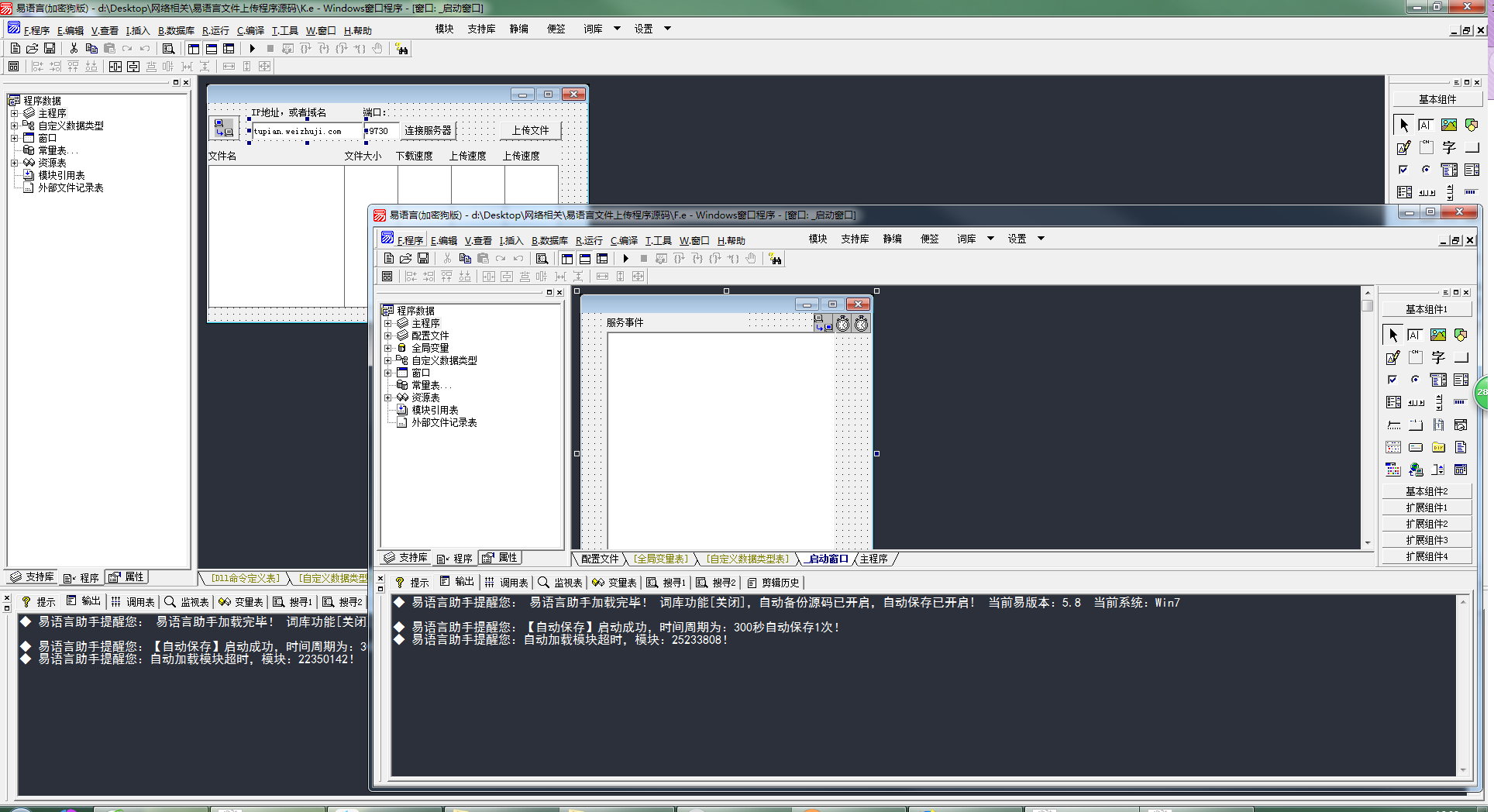This screenshot has height=812, width=1494.
Task: Select DIR folder component in F.e component box
Action: 1438,447
